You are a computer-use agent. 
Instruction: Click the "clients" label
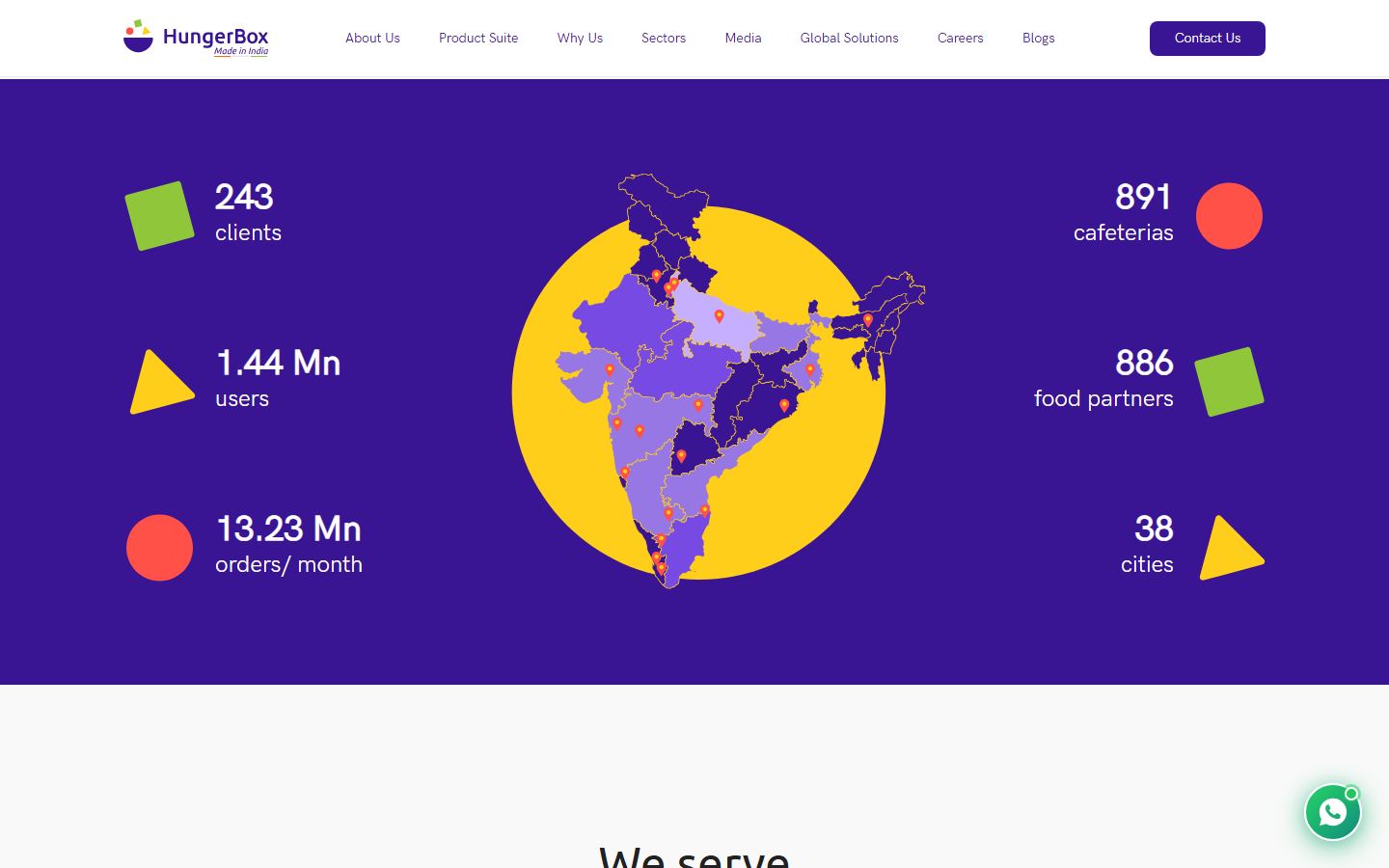point(249,232)
